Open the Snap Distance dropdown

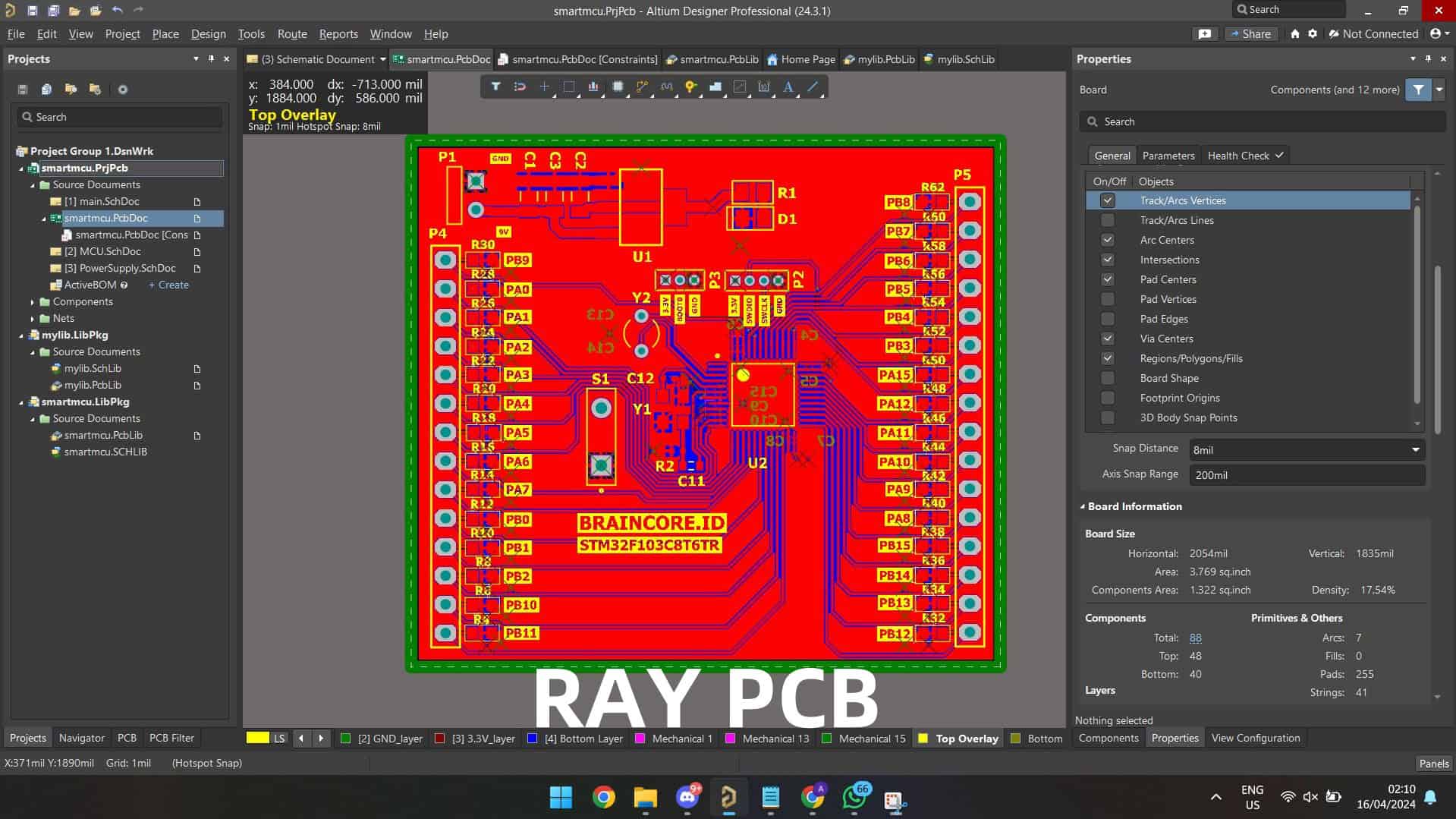click(x=1414, y=449)
